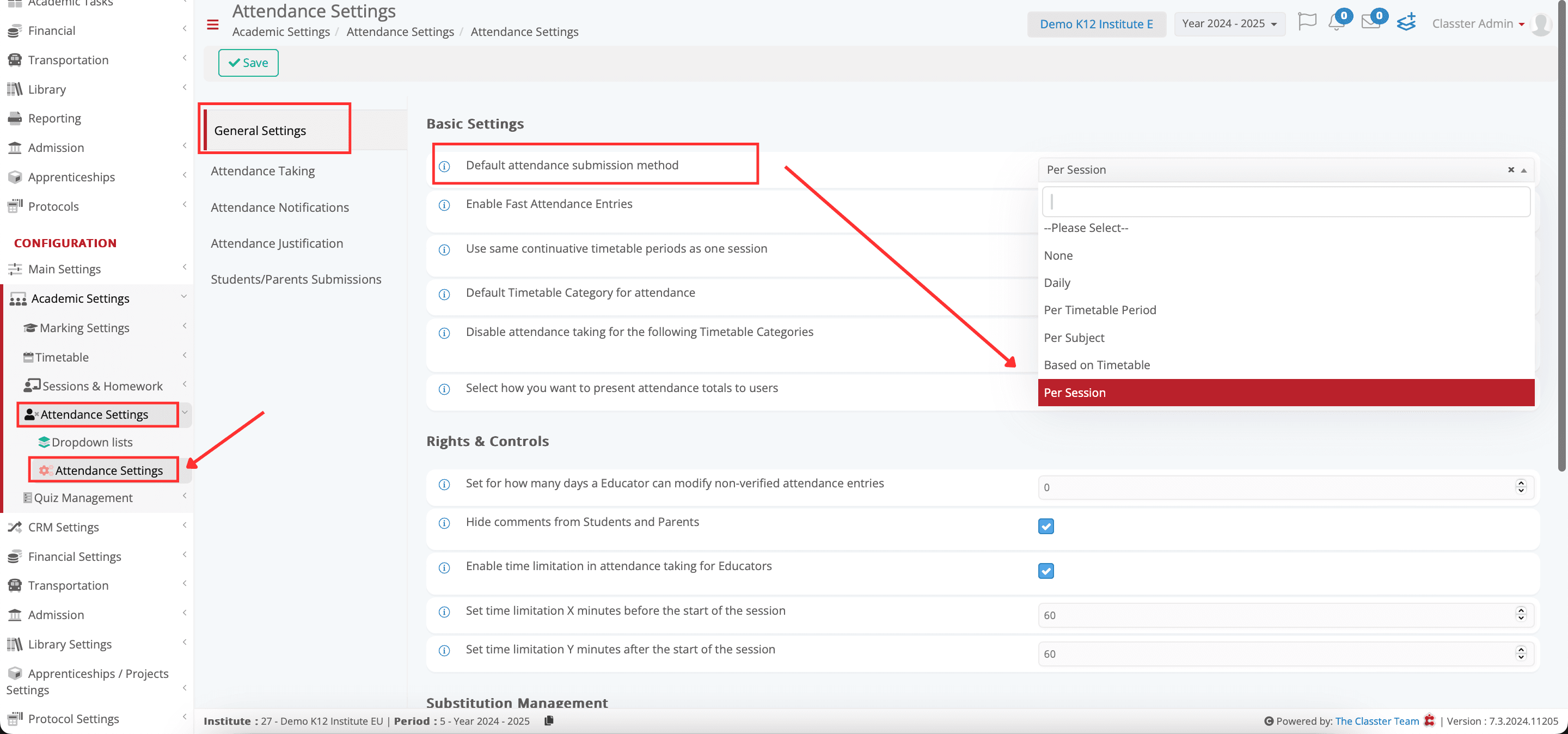The width and height of the screenshot is (1568, 734).
Task: Decrement Y minutes after session stepper
Action: click(1521, 657)
